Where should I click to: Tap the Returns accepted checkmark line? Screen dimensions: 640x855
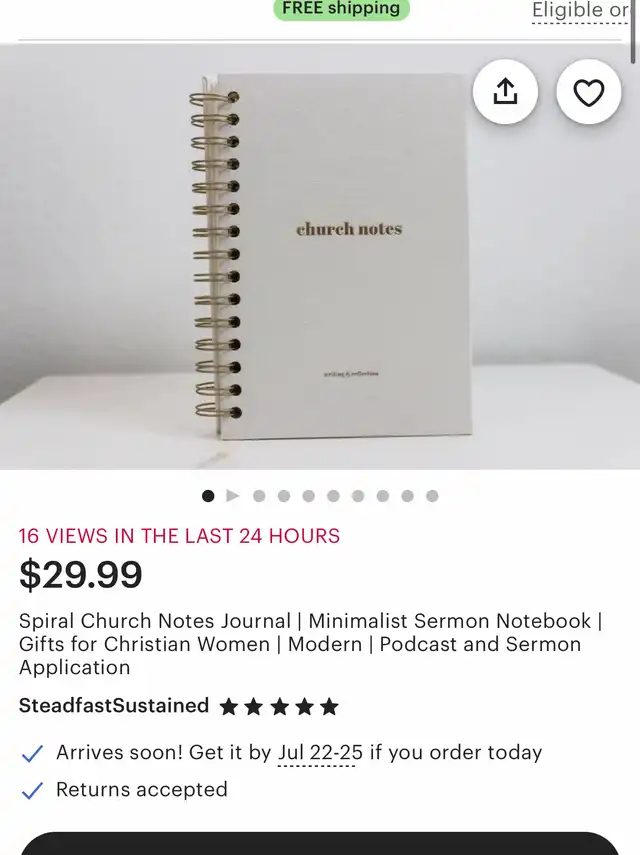(124, 790)
